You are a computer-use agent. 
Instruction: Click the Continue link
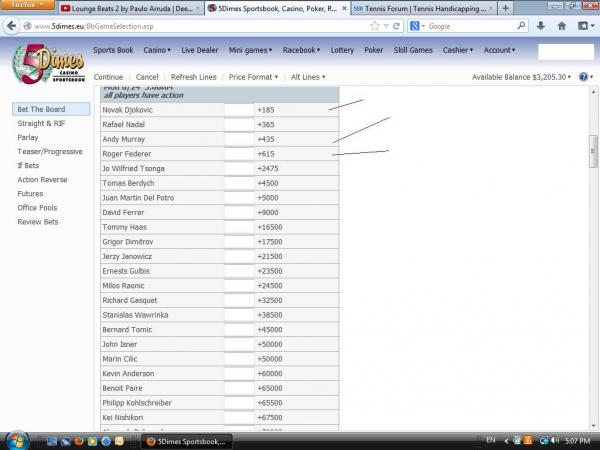(x=108, y=77)
